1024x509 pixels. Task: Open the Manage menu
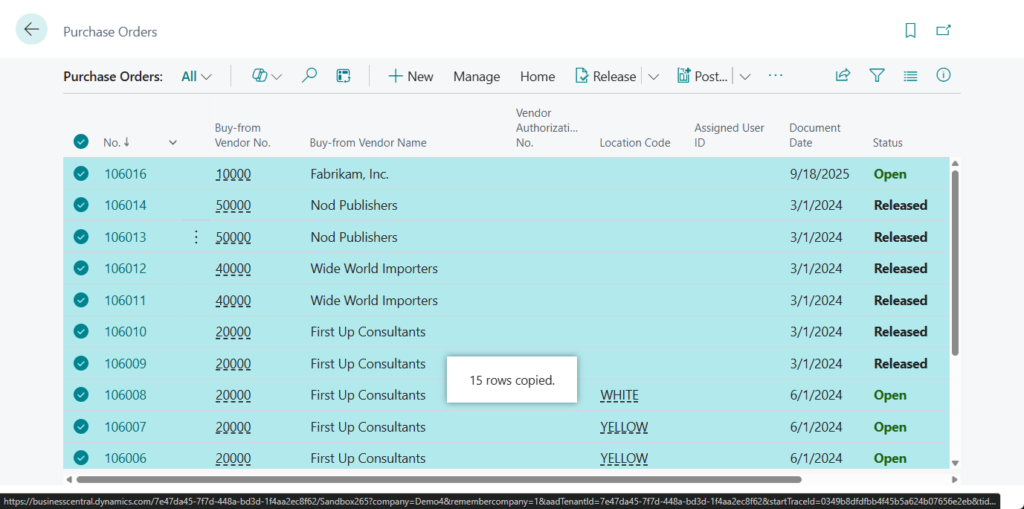tap(476, 76)
